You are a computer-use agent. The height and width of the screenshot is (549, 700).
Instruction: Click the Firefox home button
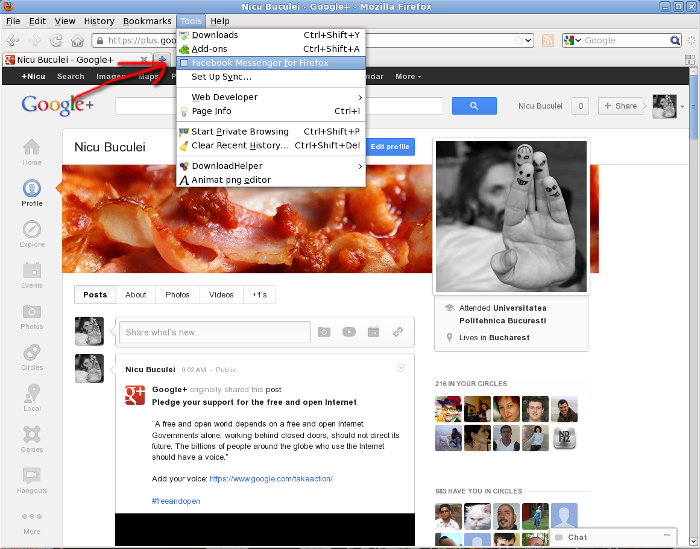tap(78, 41)
